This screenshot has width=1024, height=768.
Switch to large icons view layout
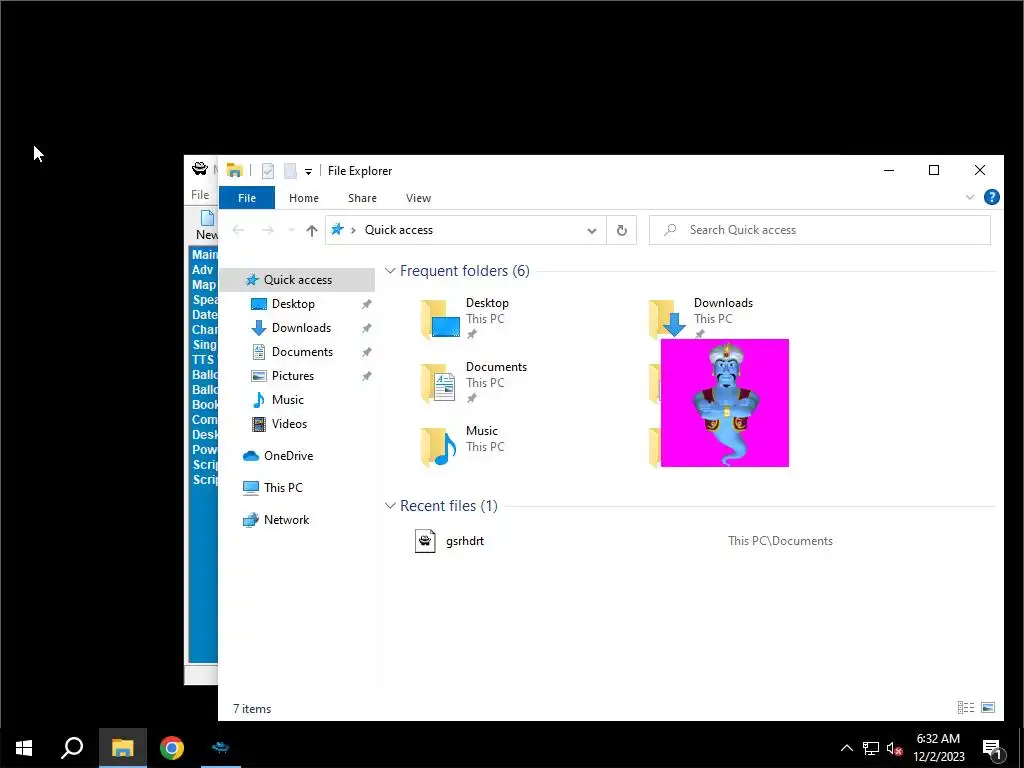click(988, 707)
